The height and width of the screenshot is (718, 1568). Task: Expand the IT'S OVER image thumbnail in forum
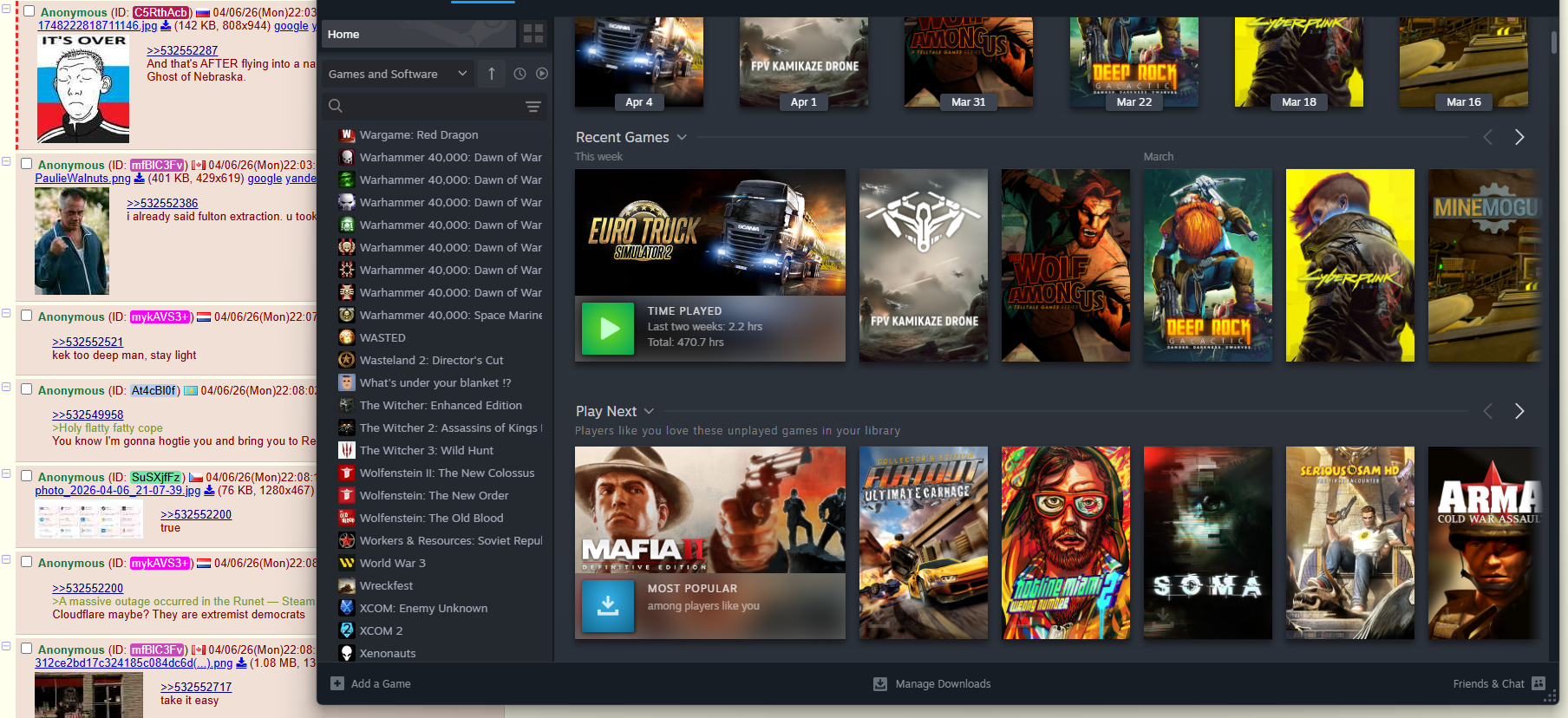coord(83,88)
